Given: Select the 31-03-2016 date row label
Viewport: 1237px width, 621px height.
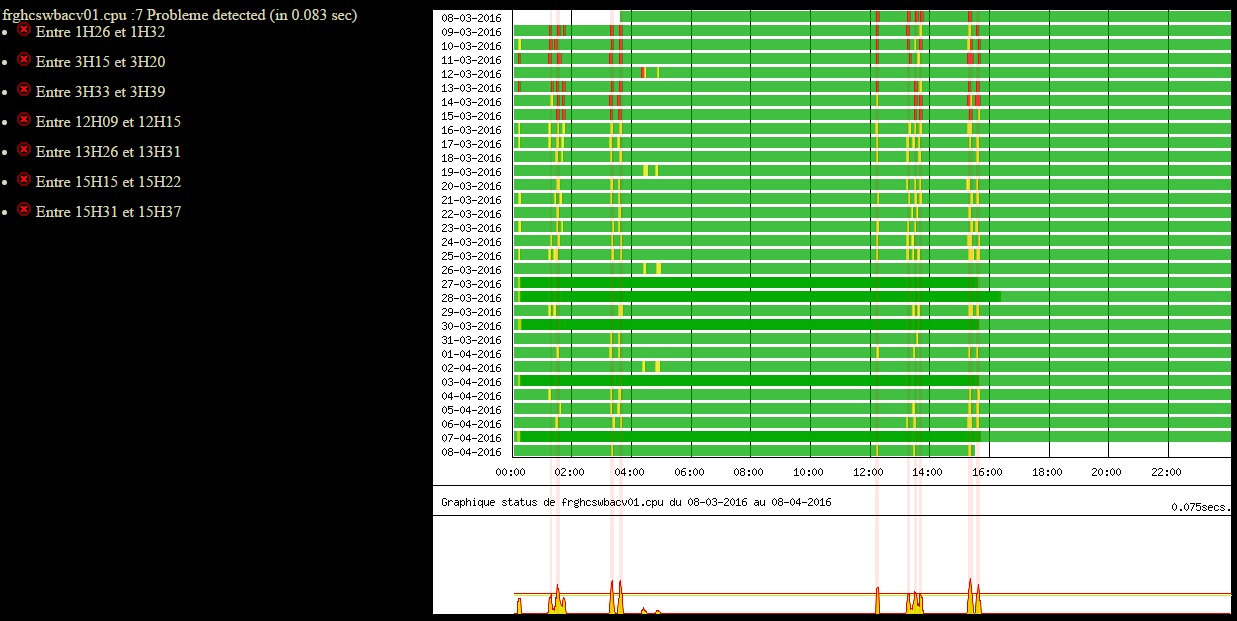Looking at the screenshot, I should click(x=472, y=340).
